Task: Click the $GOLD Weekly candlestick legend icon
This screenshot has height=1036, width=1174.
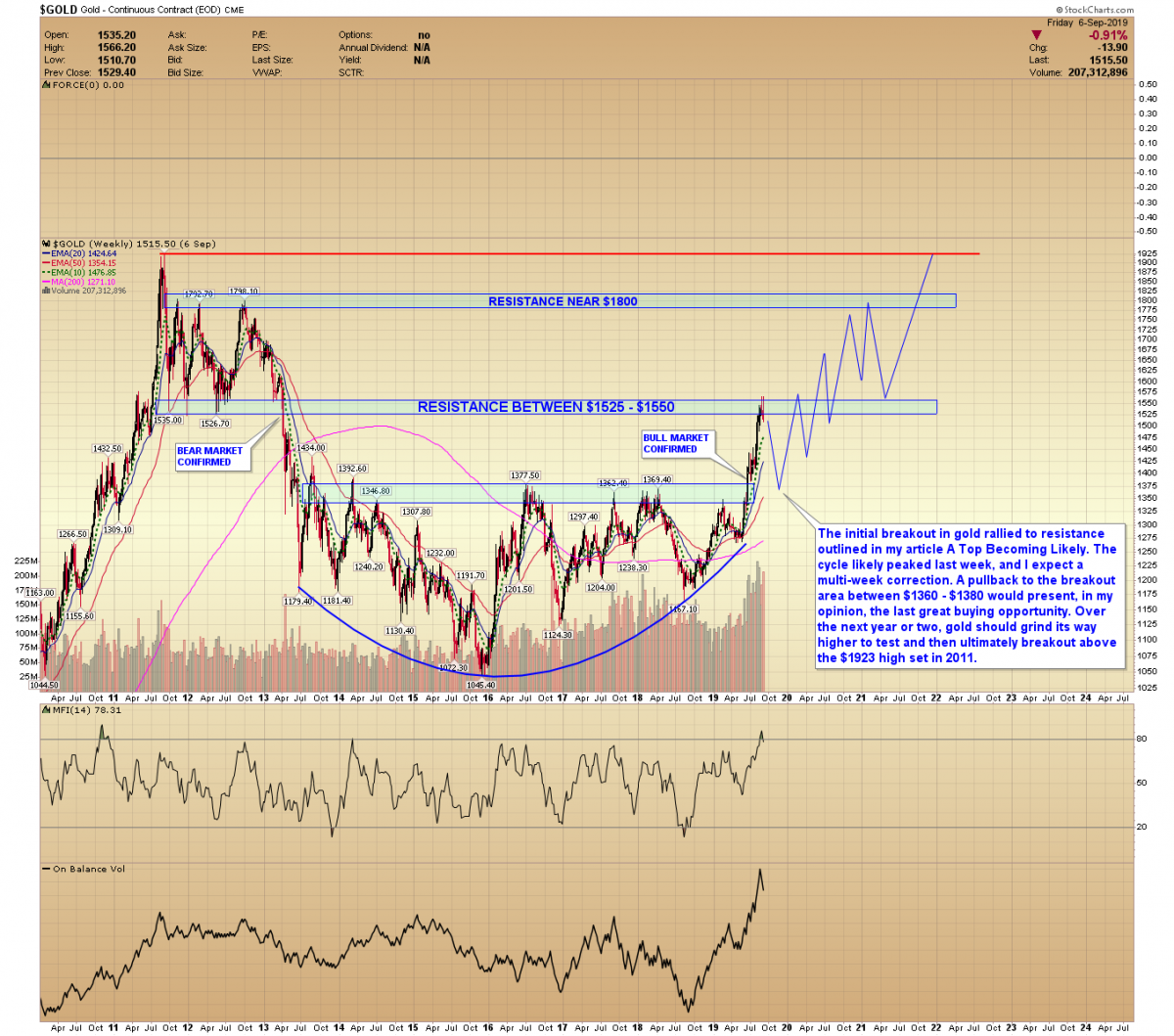Action: (46, 244)
